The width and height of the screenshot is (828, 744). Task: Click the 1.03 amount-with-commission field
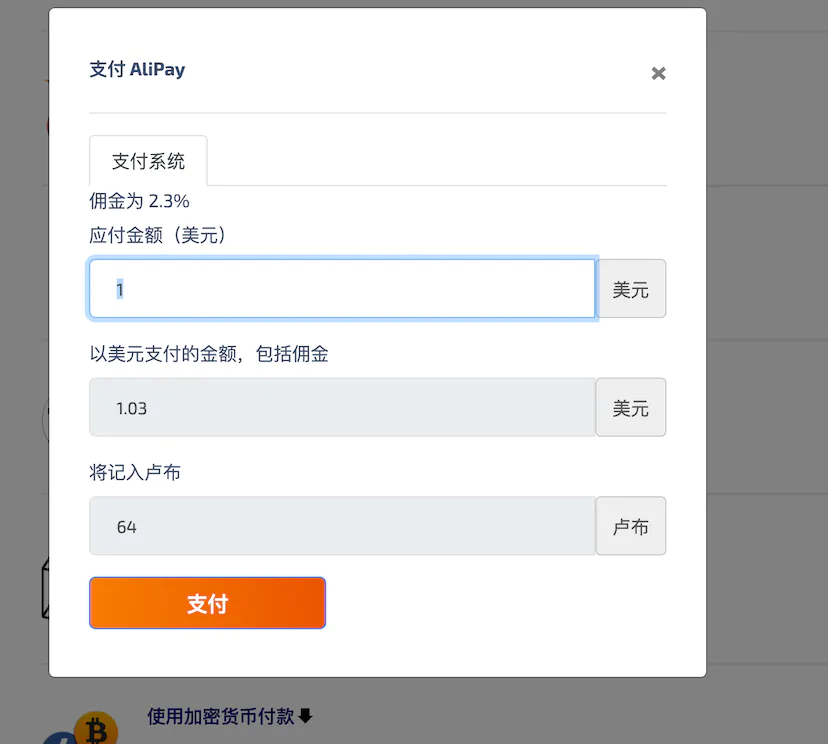[x=342, y=407]
